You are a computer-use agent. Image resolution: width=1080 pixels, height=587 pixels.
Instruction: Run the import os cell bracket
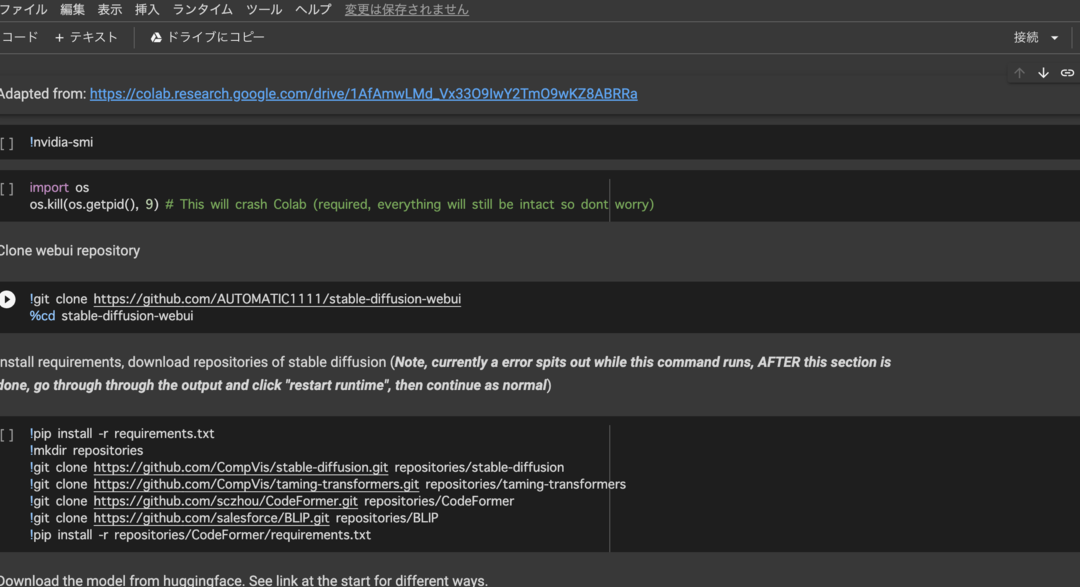pos(7,188)
